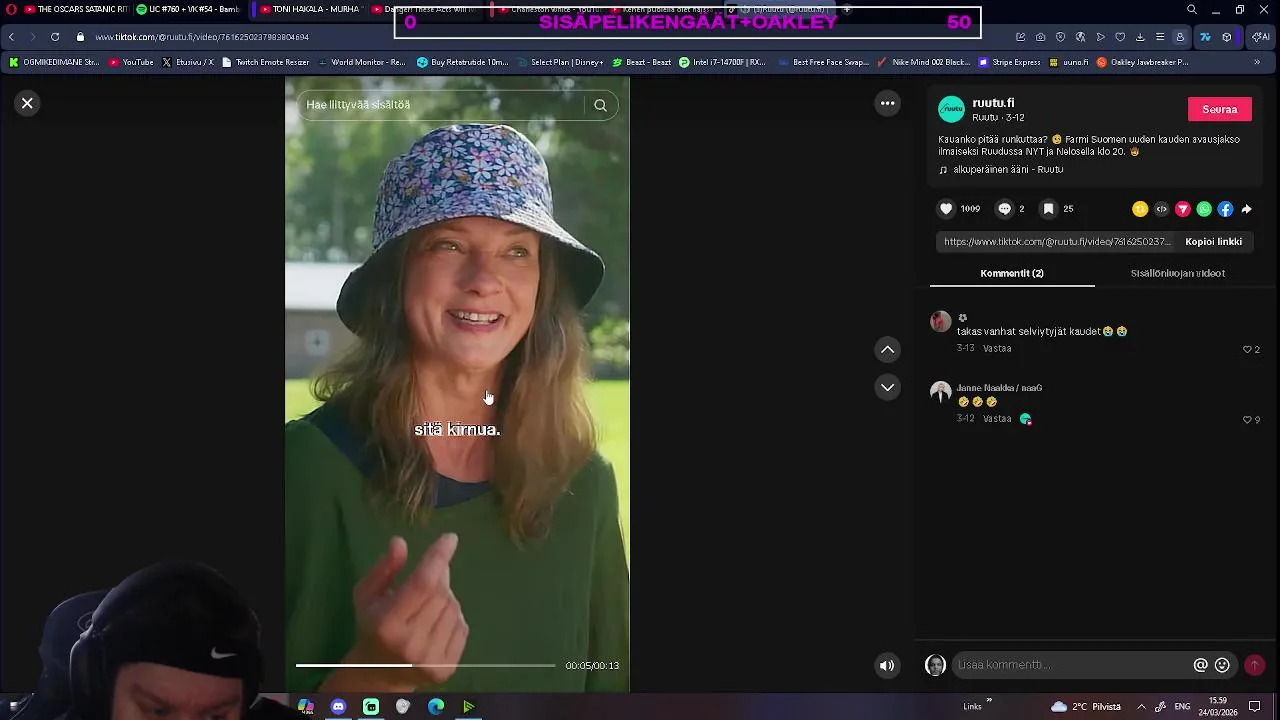Open the 'Select Plan | Disney+' bookmark
Viewport: 1280px width, 720px height.
(559, 62)
